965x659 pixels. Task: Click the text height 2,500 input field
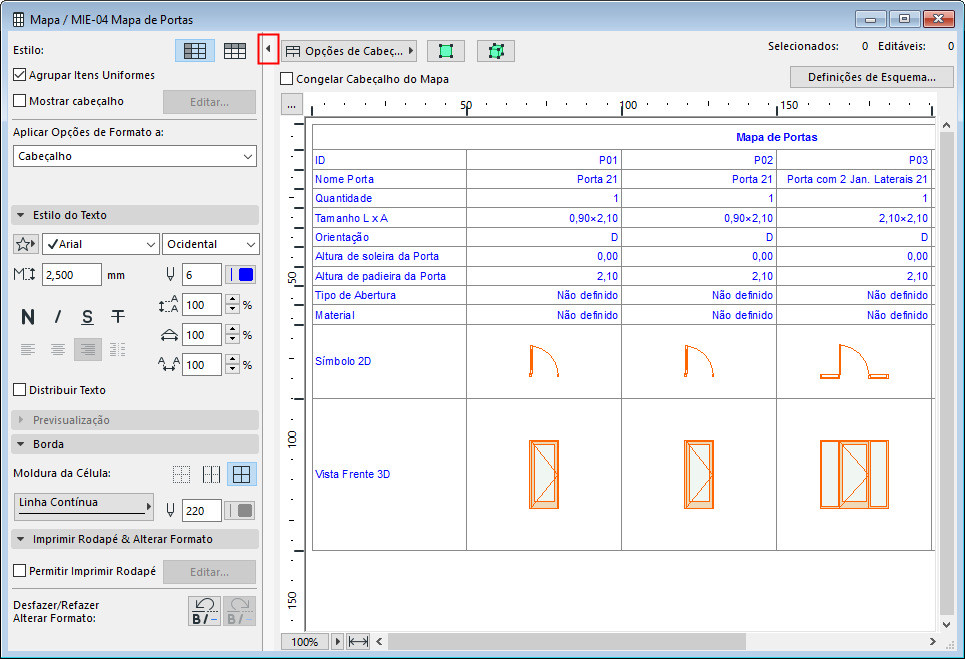pos(71,275)
